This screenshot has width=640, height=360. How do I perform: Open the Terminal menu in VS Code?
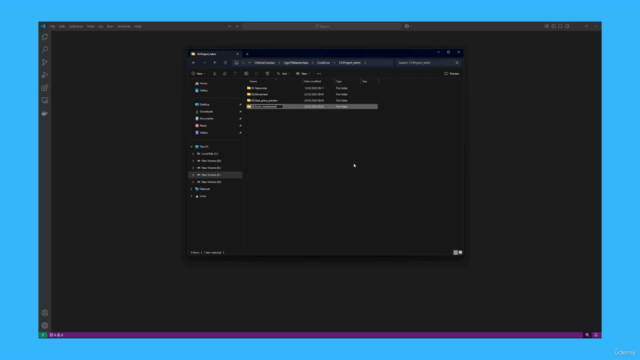(124, 26)
